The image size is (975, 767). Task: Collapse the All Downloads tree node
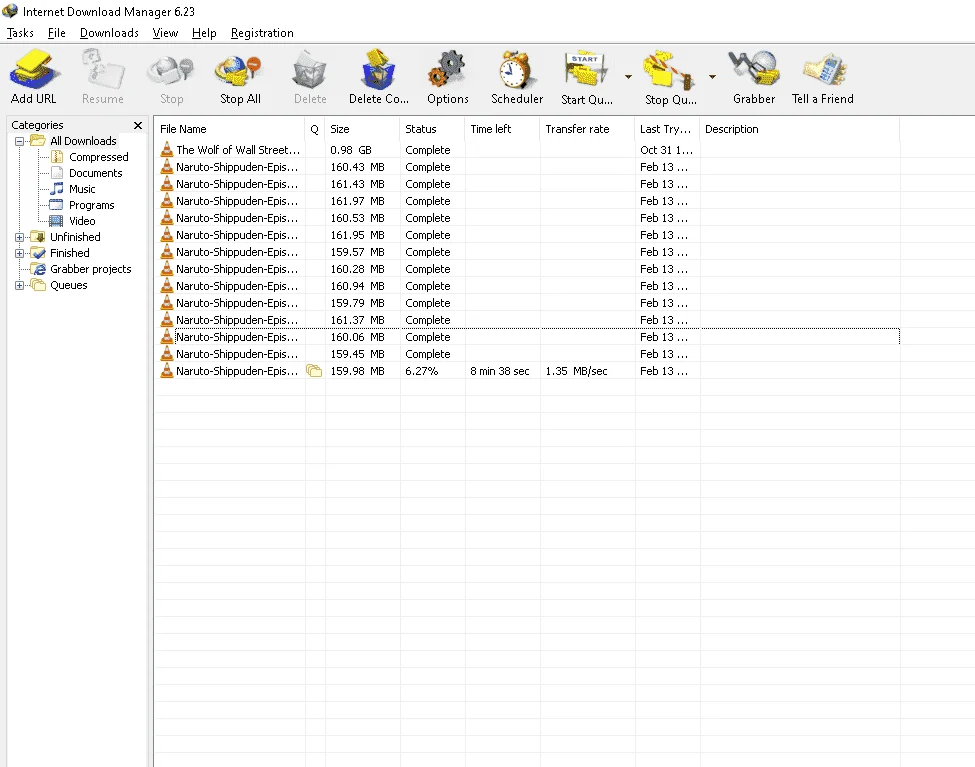coord(19,141)
